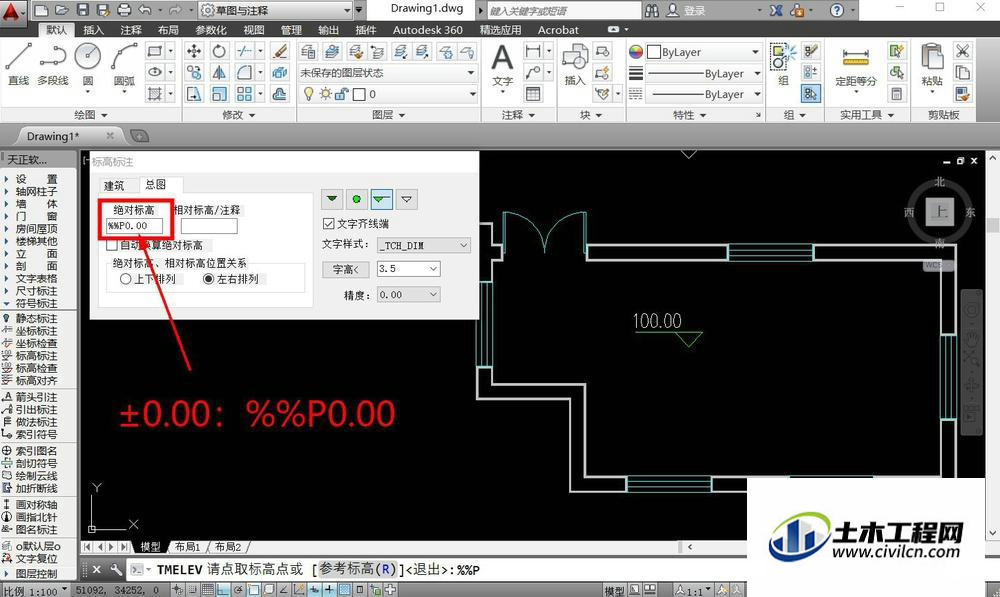Open the ByLayer color dropdown
Image resolution: width=1000 pixels, height=597 pixels.
(x=704, y=52)
